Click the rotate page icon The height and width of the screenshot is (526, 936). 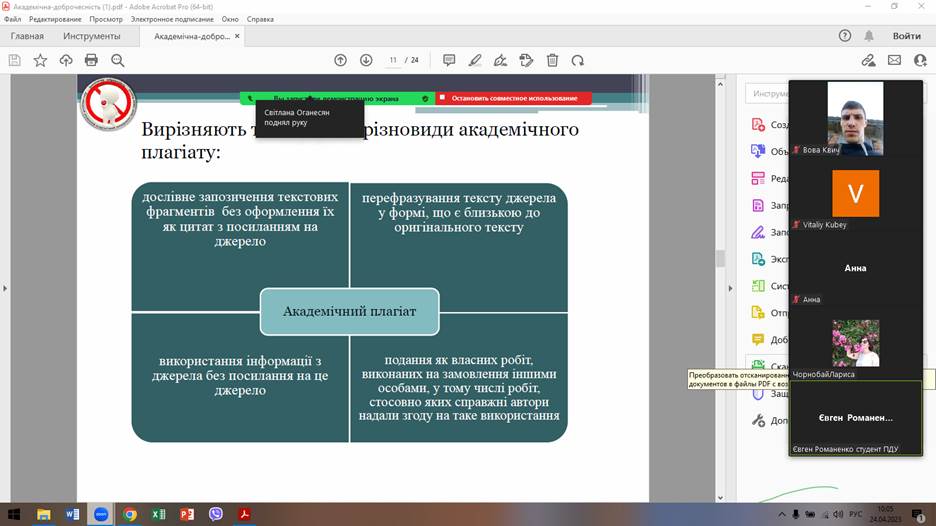(x=578, y=60)
